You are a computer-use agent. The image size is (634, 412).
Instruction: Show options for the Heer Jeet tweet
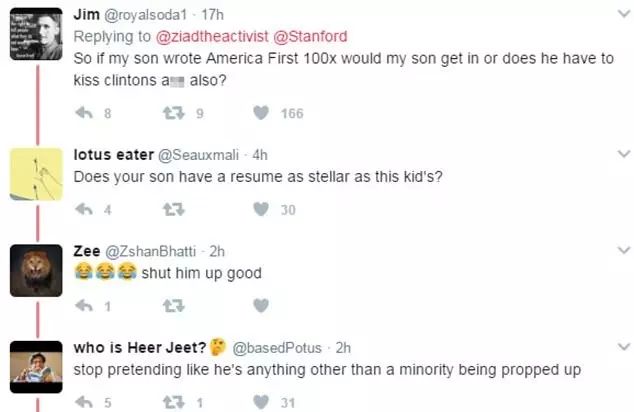[623, 347]
